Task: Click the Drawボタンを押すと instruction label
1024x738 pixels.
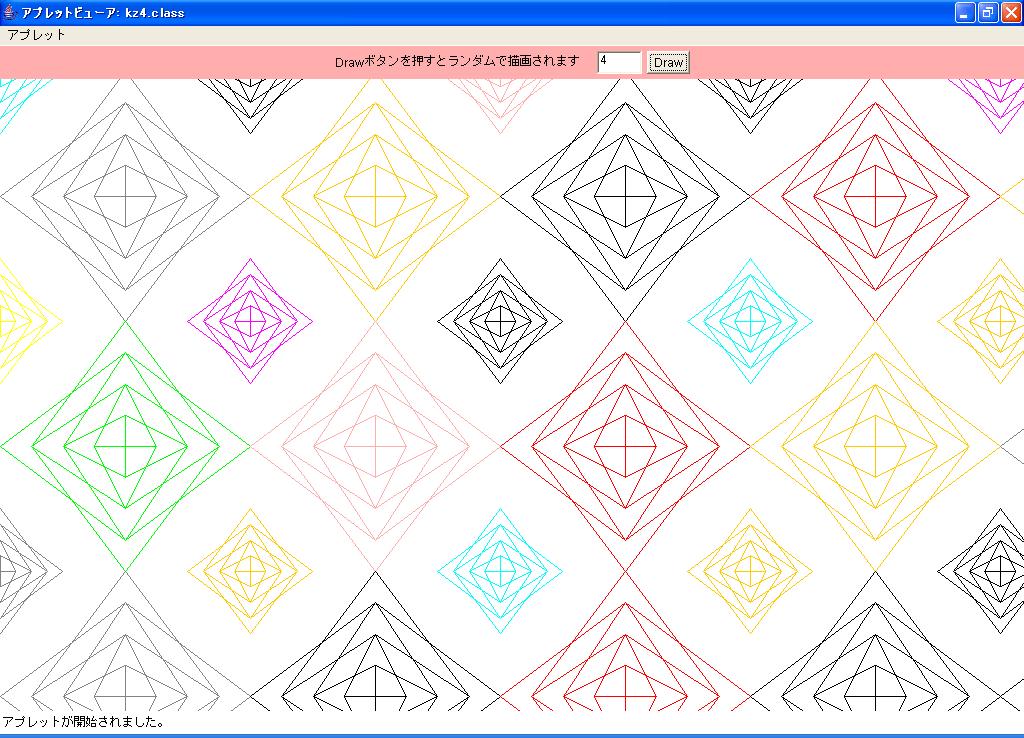Action: (x=457, y=62)
